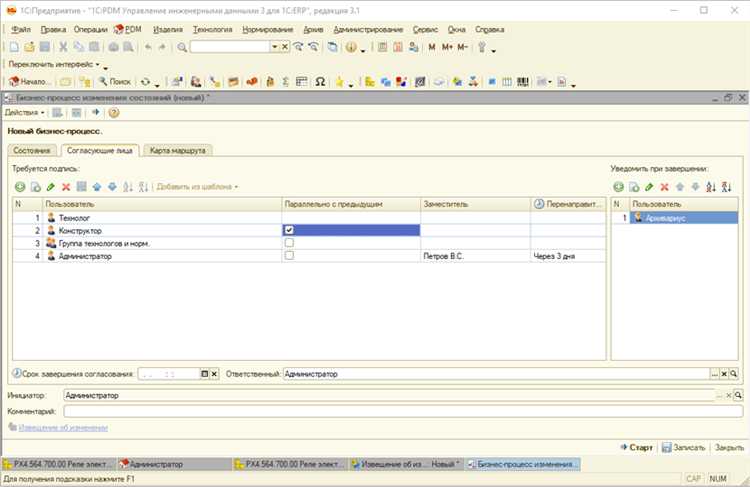Delete the selected signer with the red cross
This screenshot has width=750, height=487.
point(66,187)
